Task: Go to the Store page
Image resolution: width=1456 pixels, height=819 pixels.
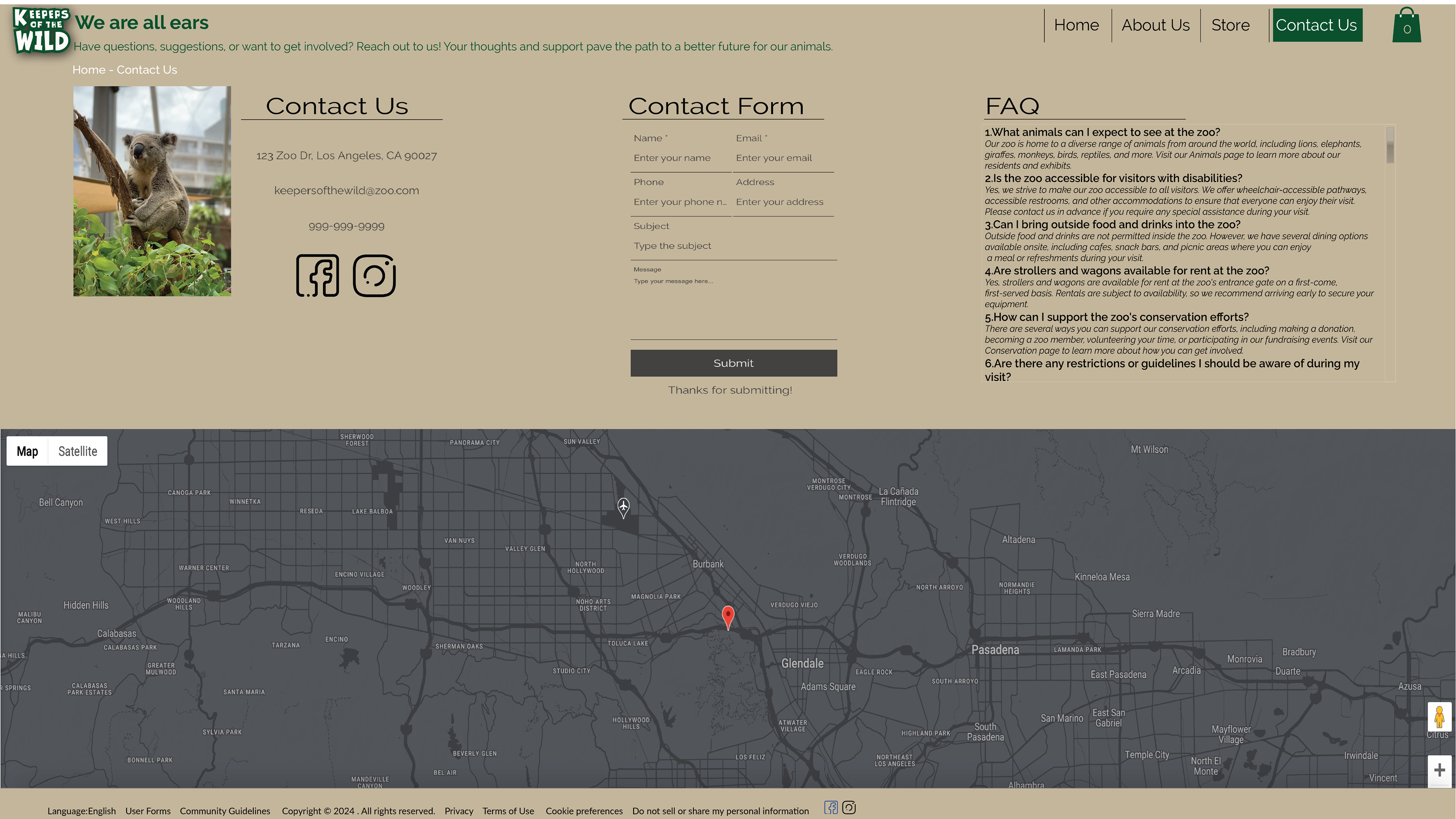Action: [x=1230, y=25]
